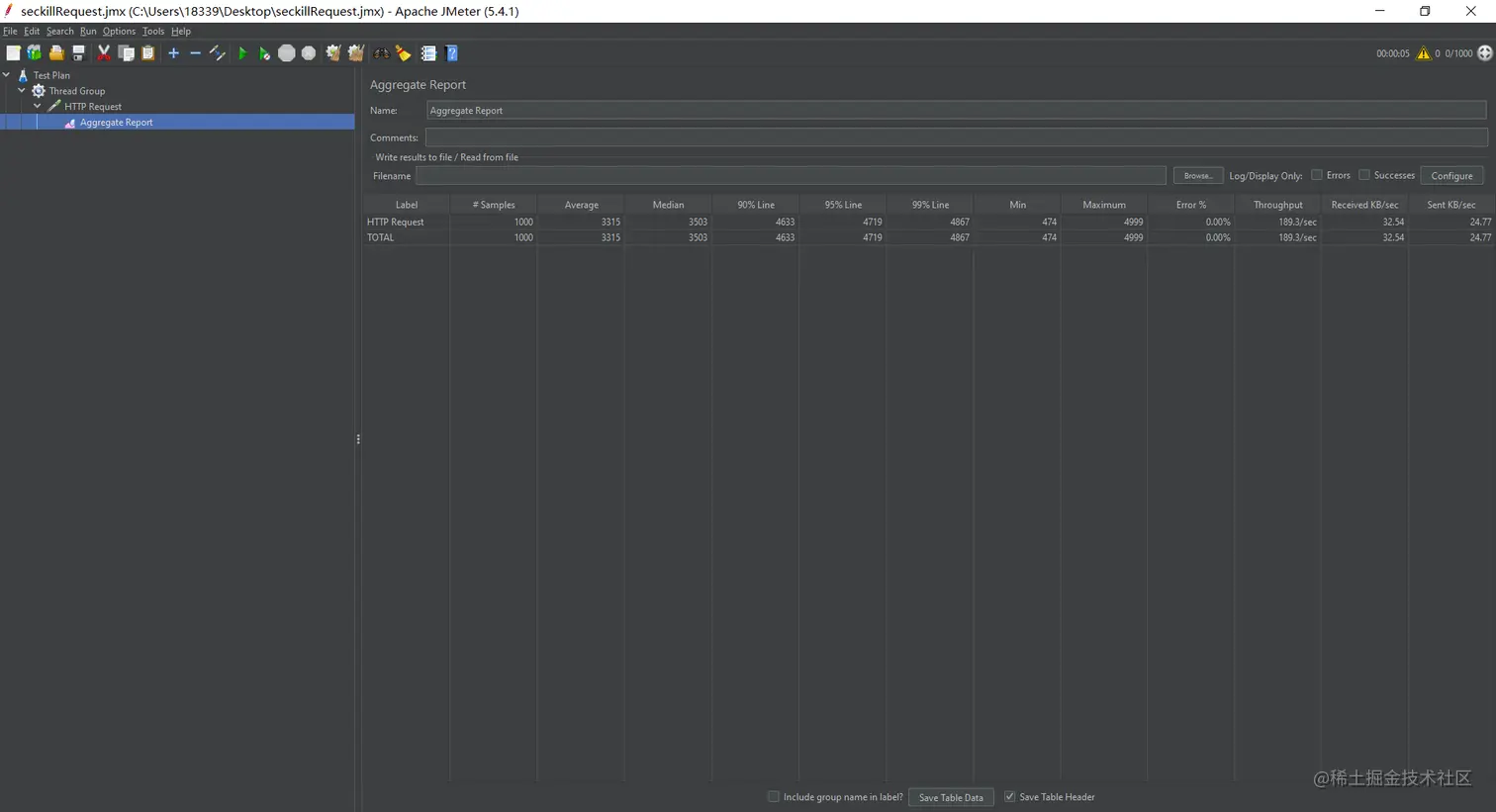Cut the selected element with scissors icon

tap(104, 53)
